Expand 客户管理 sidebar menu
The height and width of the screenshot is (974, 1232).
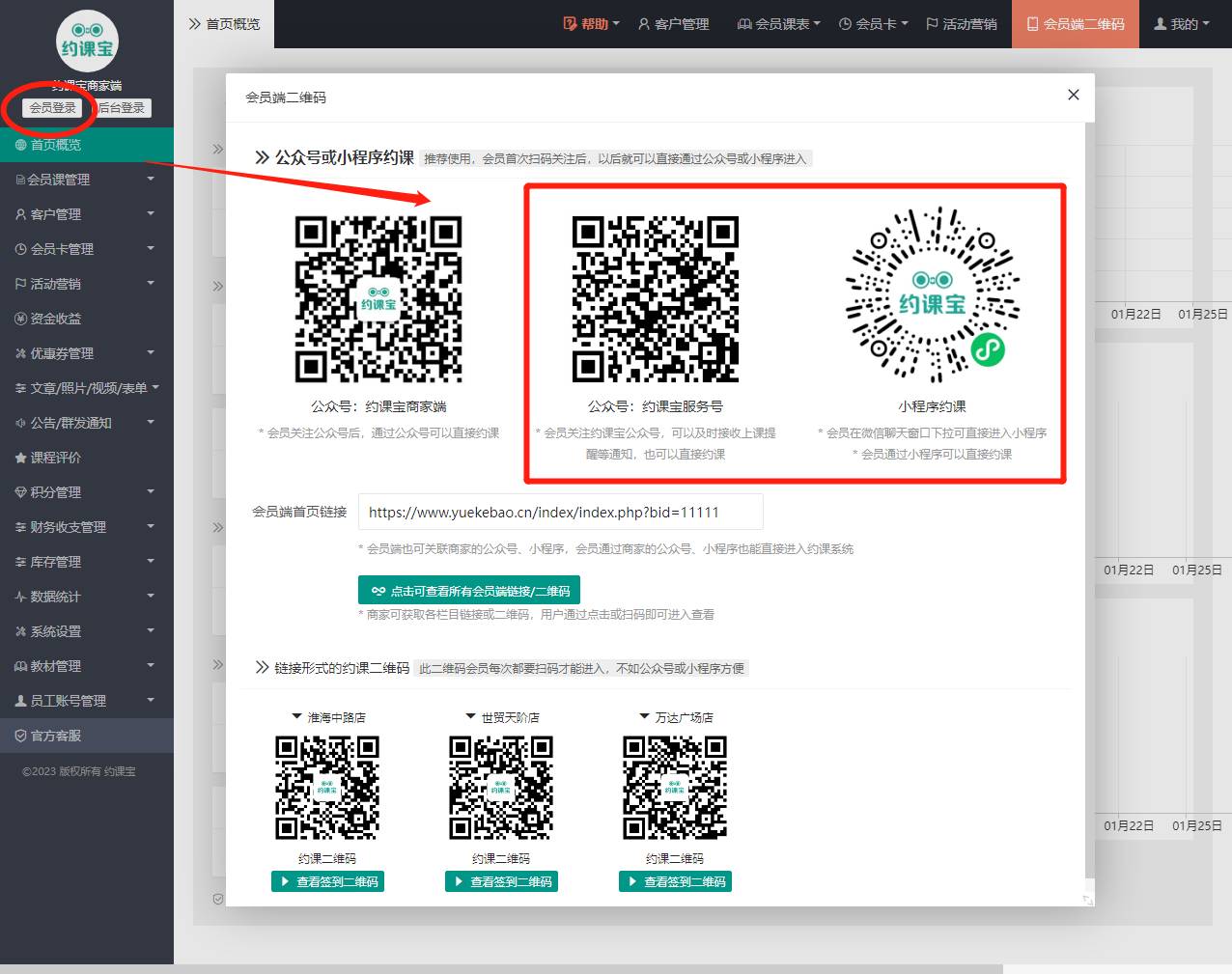click(87, 214)
